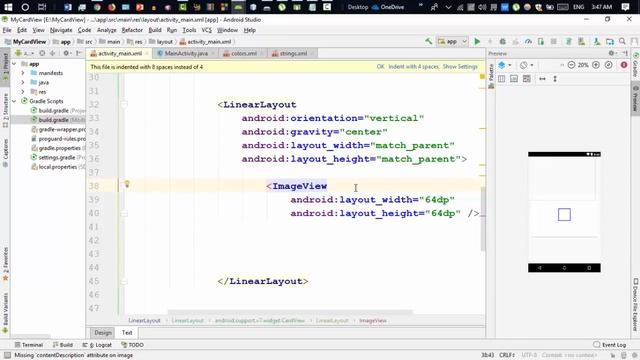Open the Logcat tool window
The height and width of the screenshot is (360, 640).
point(97,345)
